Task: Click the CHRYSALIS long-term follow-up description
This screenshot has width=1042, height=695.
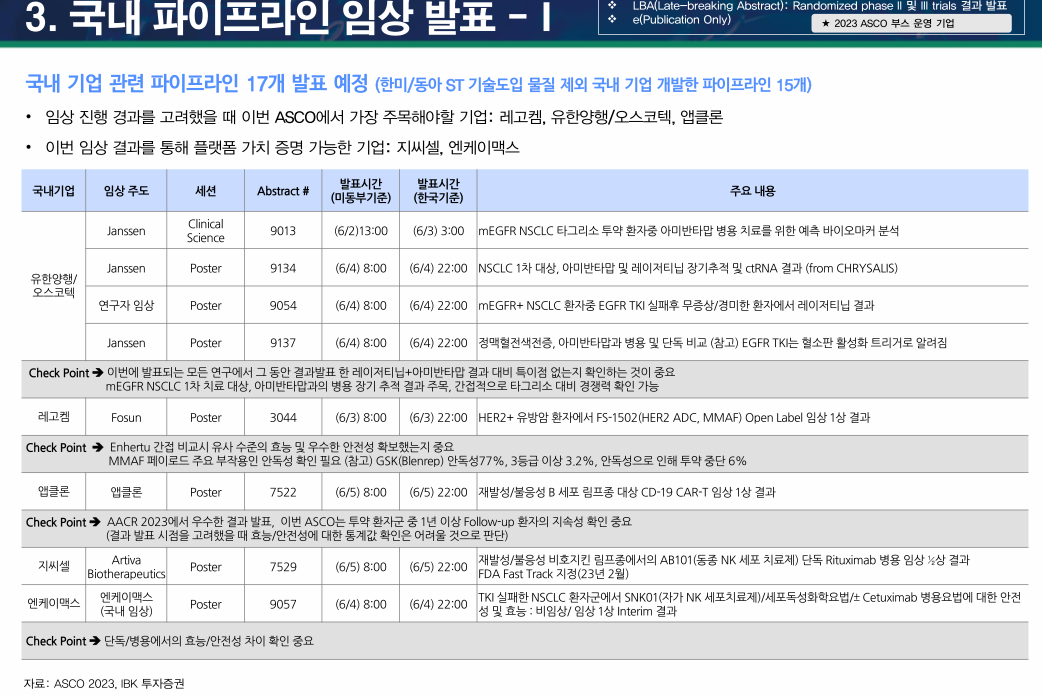Action: point(688,268)
